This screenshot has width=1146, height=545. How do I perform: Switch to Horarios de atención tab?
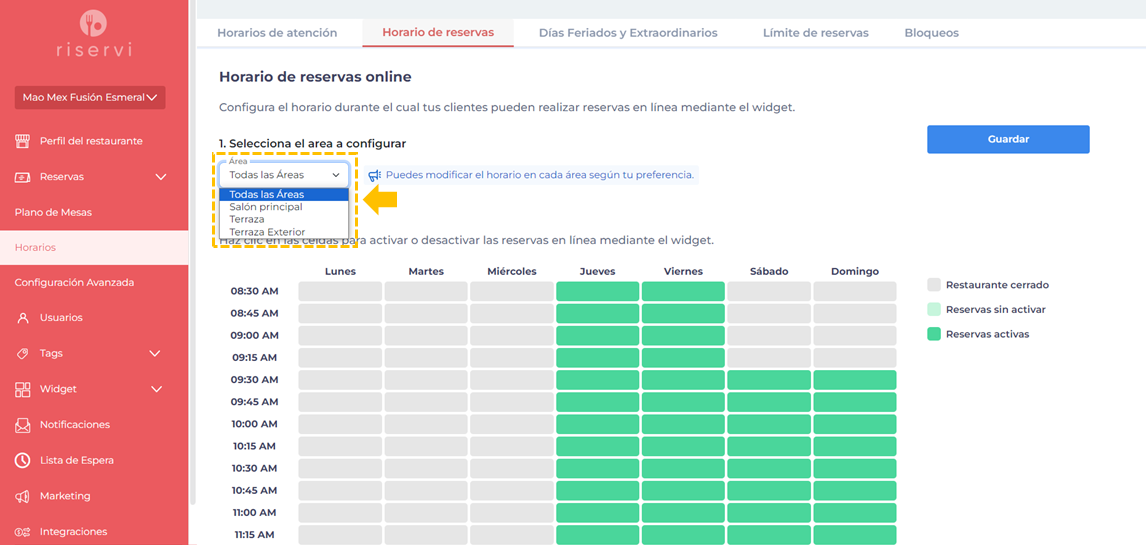[277, 33]
